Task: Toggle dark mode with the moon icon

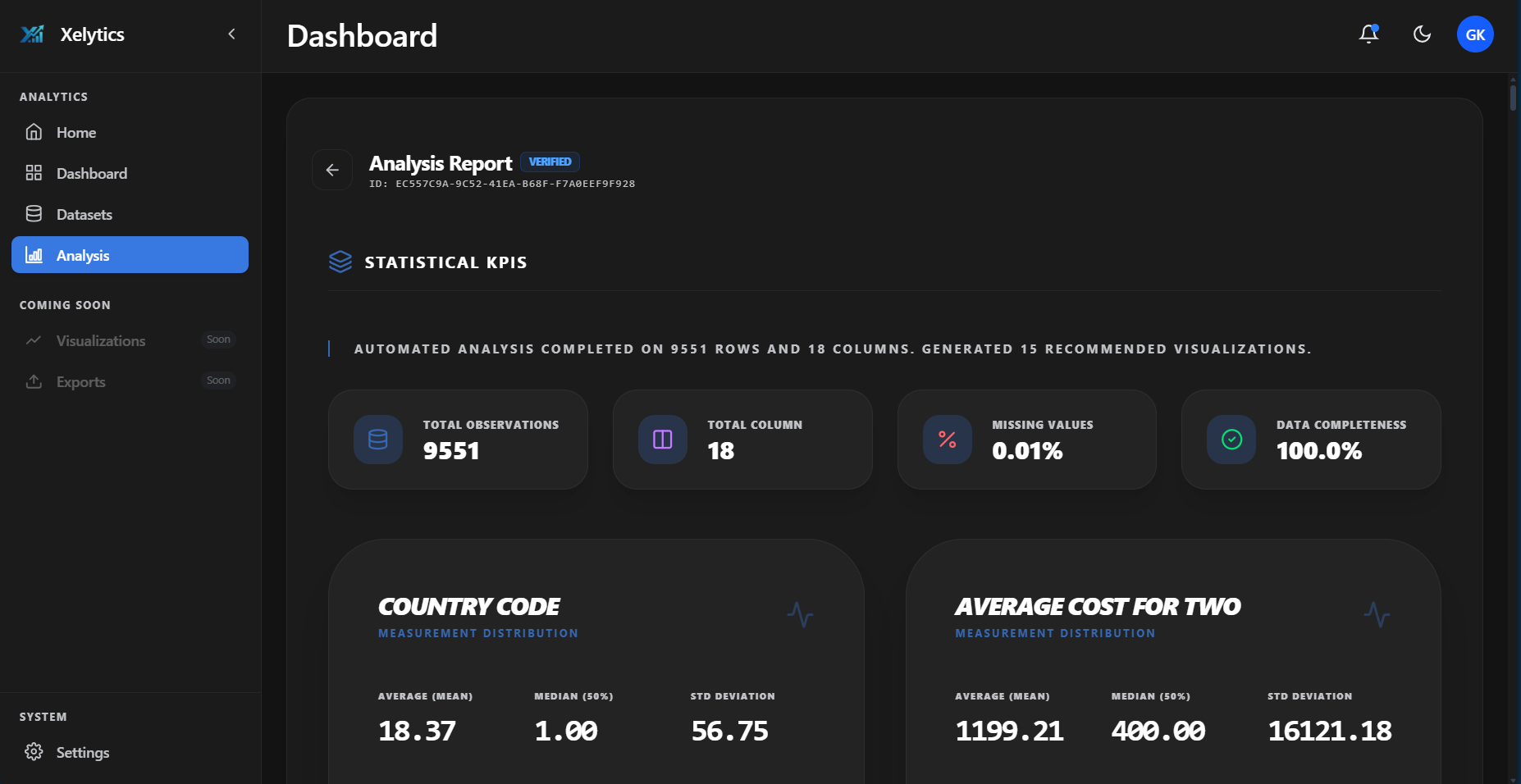Action: point(1422,34)
